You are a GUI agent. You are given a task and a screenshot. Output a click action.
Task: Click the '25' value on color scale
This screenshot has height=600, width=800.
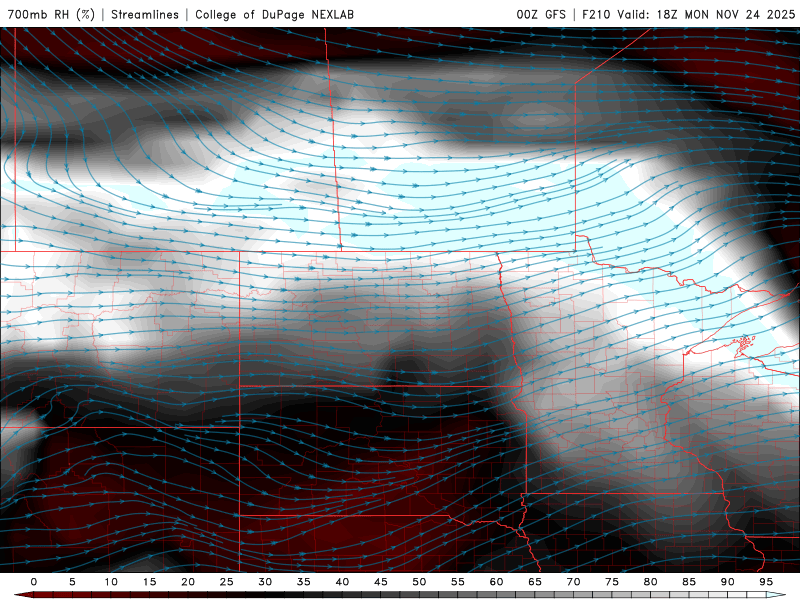click(227, 582)
